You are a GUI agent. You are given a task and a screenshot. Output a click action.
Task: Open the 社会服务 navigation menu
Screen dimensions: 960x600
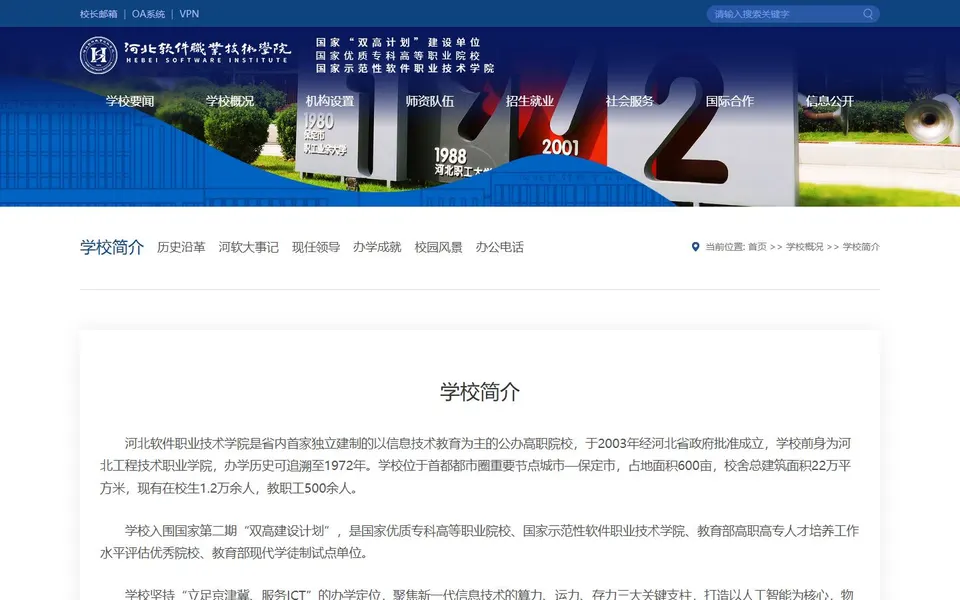pyautogui.click(x=629, y=101)
